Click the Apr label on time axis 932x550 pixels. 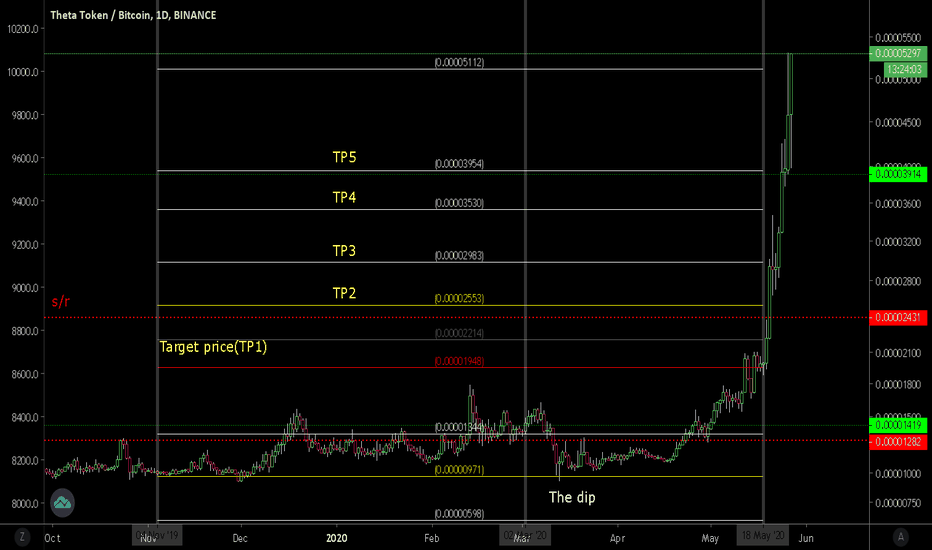tap(618, 538)
